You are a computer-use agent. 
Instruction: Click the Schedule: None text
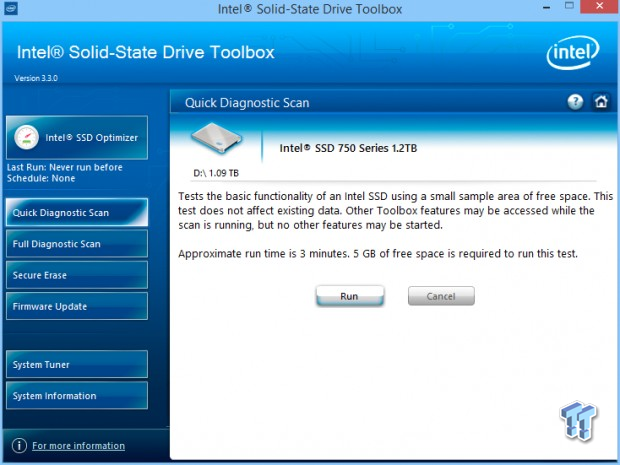tap(41, 178)
